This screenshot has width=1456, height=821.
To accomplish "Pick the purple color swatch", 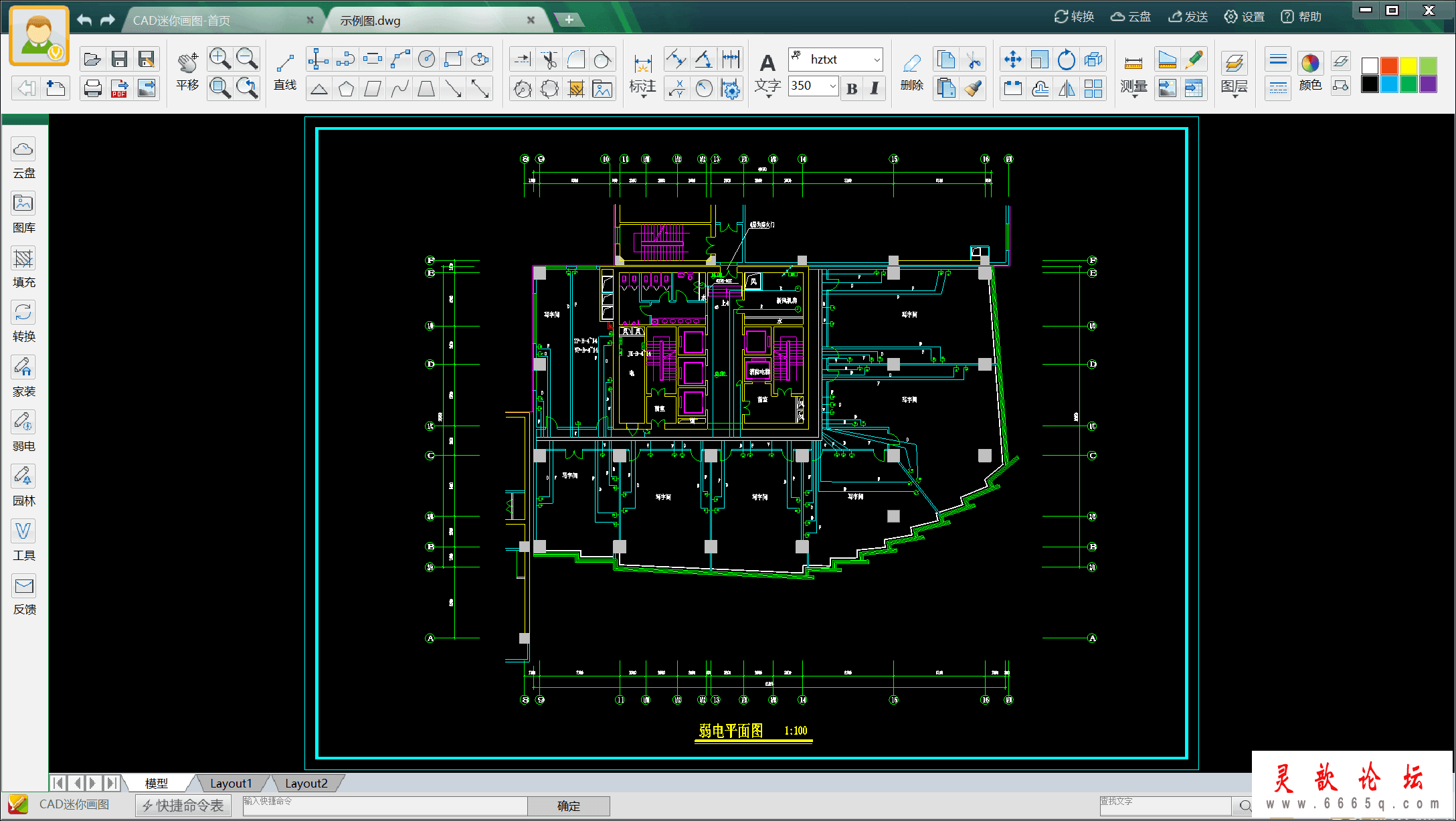I will point(1428,84).
